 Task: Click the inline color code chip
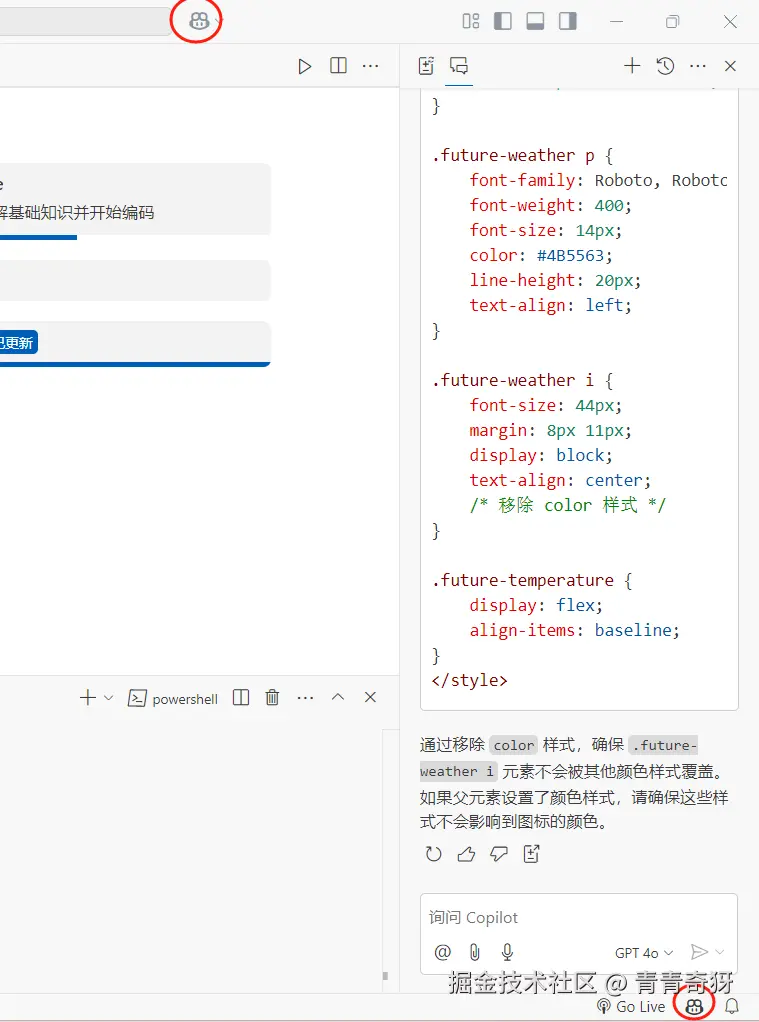(x=514, y=745)
